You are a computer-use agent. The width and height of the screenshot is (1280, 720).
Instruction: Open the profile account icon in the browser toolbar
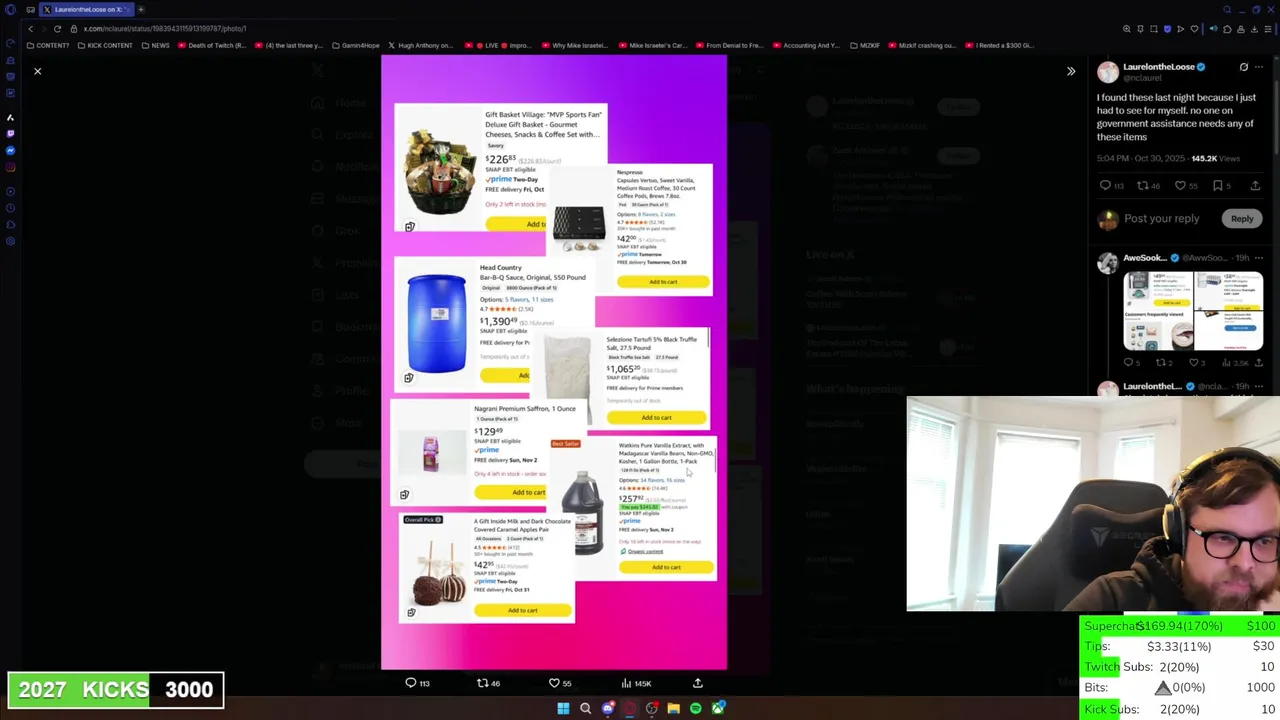click(1241, 29)
